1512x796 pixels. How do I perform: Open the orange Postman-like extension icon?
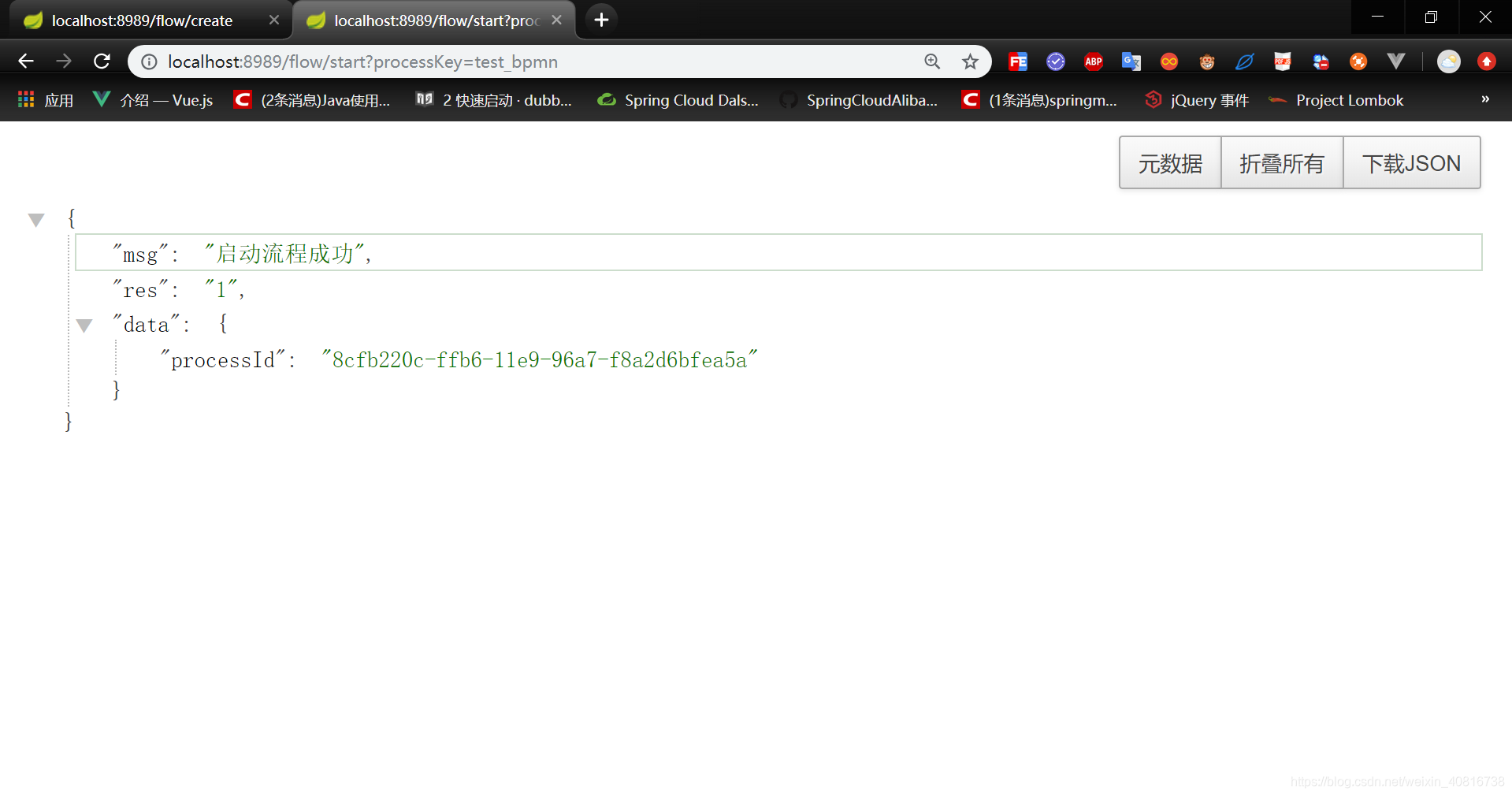coord(1358,61)
